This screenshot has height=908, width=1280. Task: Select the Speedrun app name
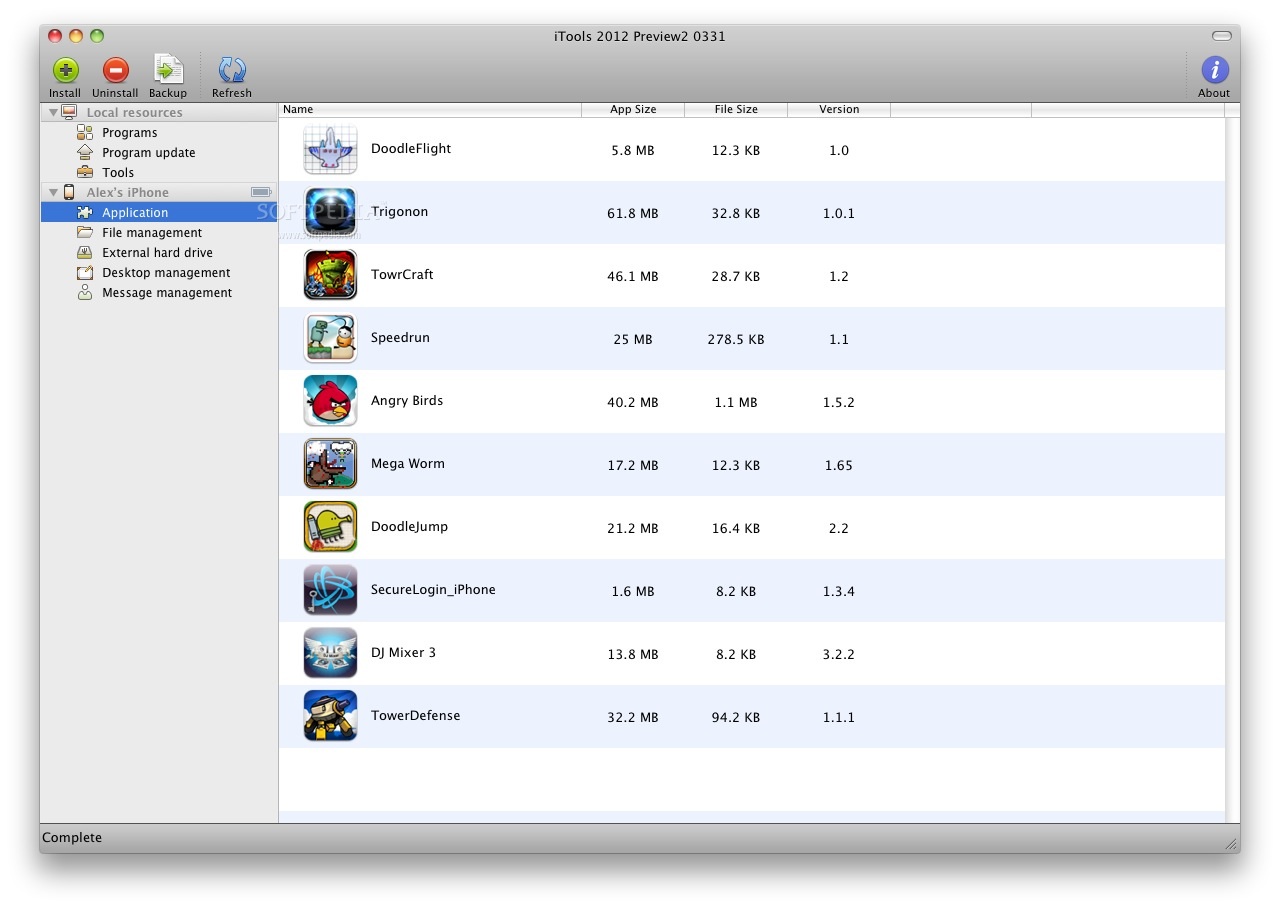click(x=400, y=337)
